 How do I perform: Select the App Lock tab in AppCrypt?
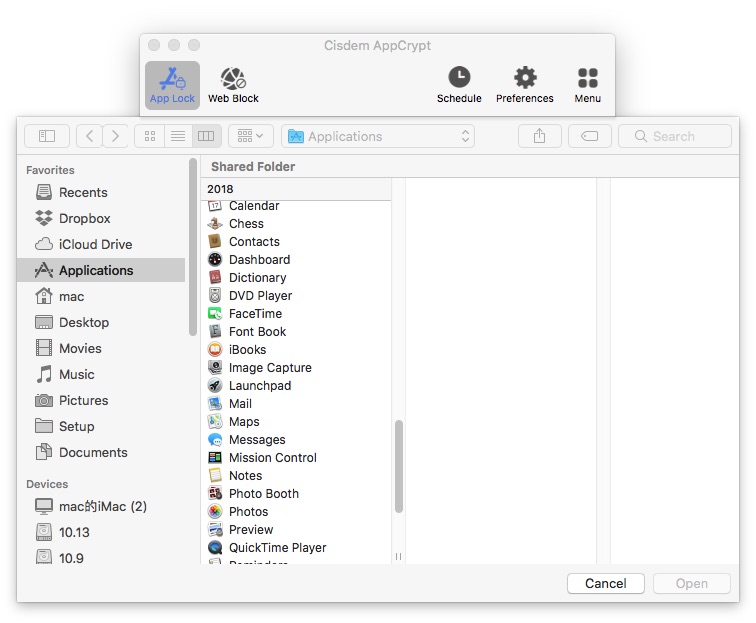pyautogui.click(x=172, y=85)
